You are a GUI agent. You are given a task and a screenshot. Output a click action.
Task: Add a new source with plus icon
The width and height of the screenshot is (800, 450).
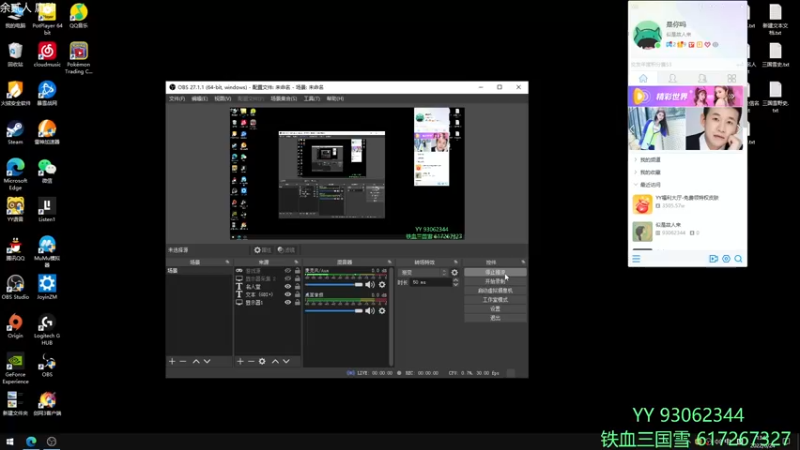click(x=240, y=361)
